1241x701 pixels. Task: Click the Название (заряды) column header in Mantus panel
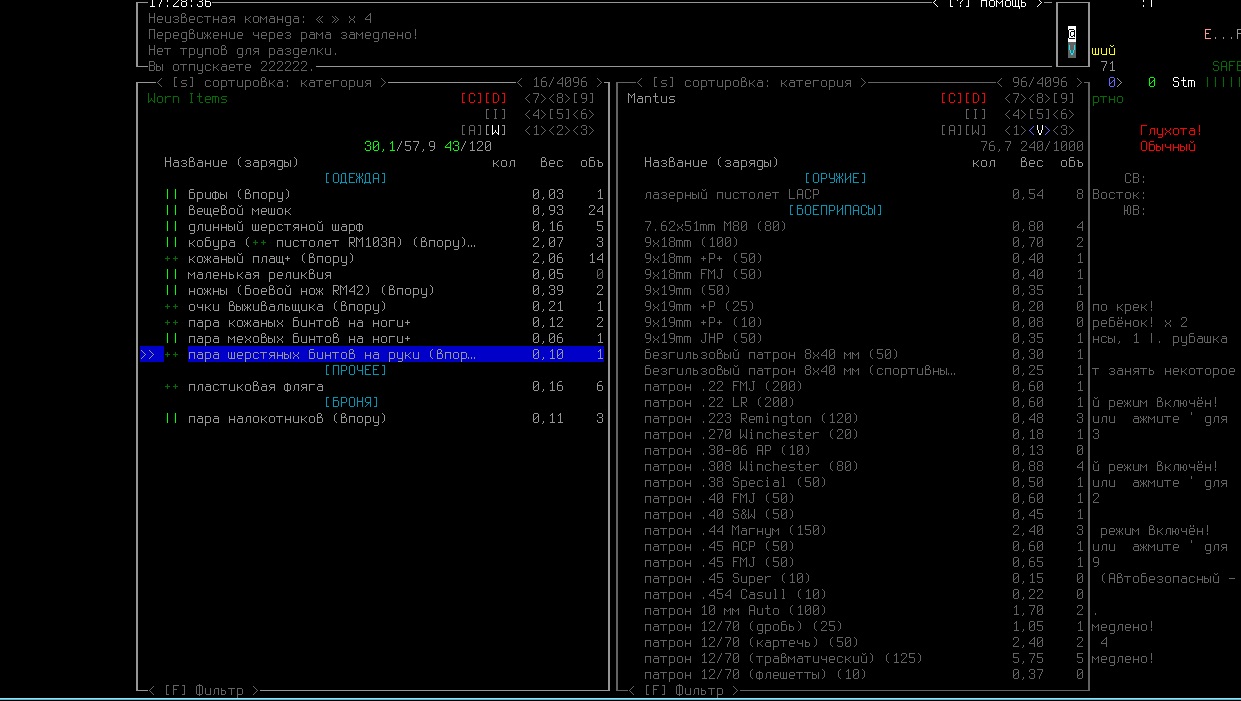coord(712,163)
